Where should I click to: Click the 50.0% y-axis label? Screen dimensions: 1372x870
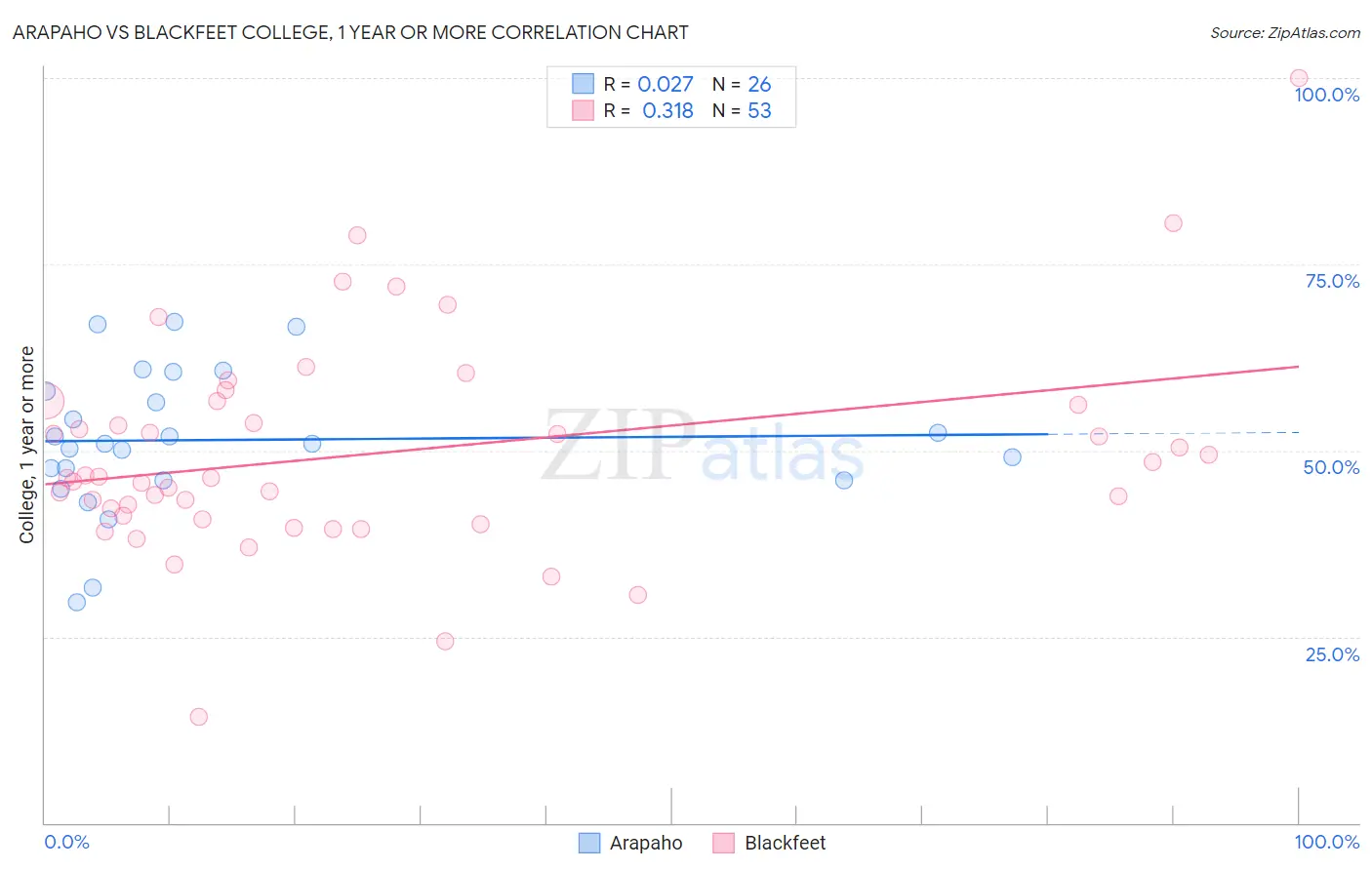(x=1331, y=467)
